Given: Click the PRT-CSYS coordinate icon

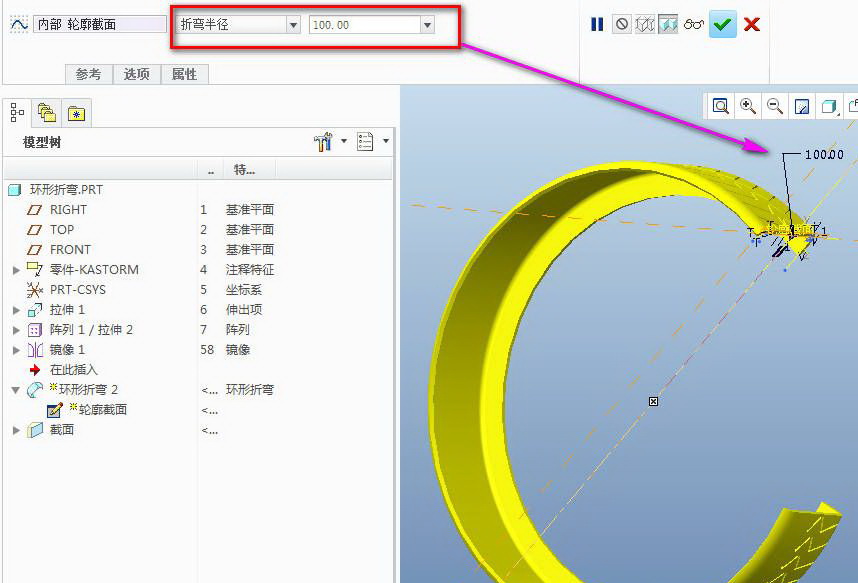Looking at the screenshot, I should coord(34,290).
